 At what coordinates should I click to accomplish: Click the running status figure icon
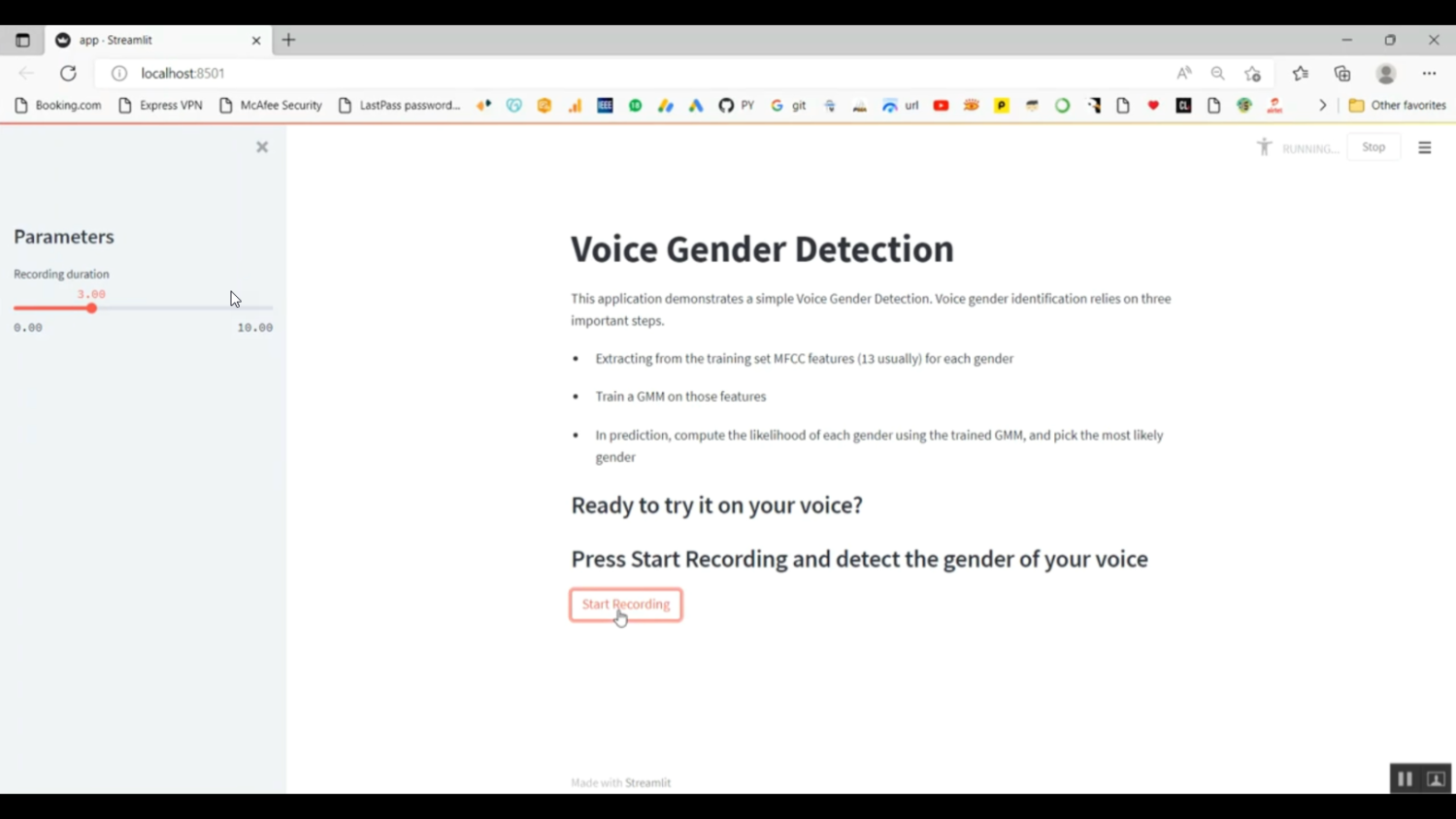[1264, 147]
